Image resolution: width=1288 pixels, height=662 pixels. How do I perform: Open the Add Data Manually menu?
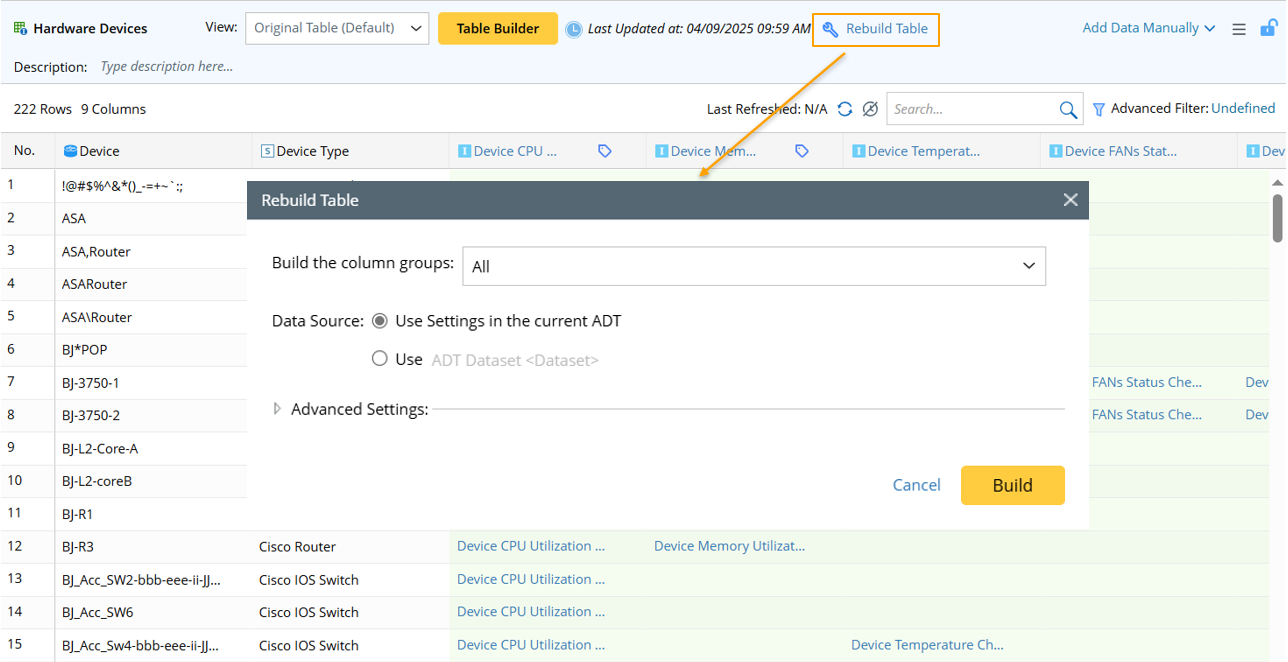pos(1148,28)
